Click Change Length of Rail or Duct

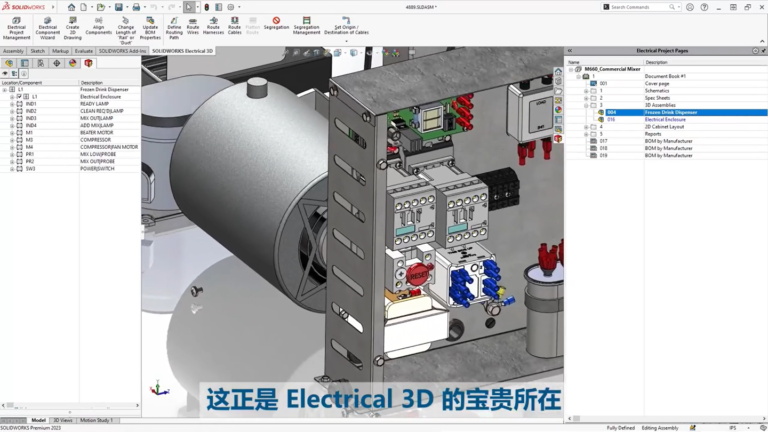126,31
